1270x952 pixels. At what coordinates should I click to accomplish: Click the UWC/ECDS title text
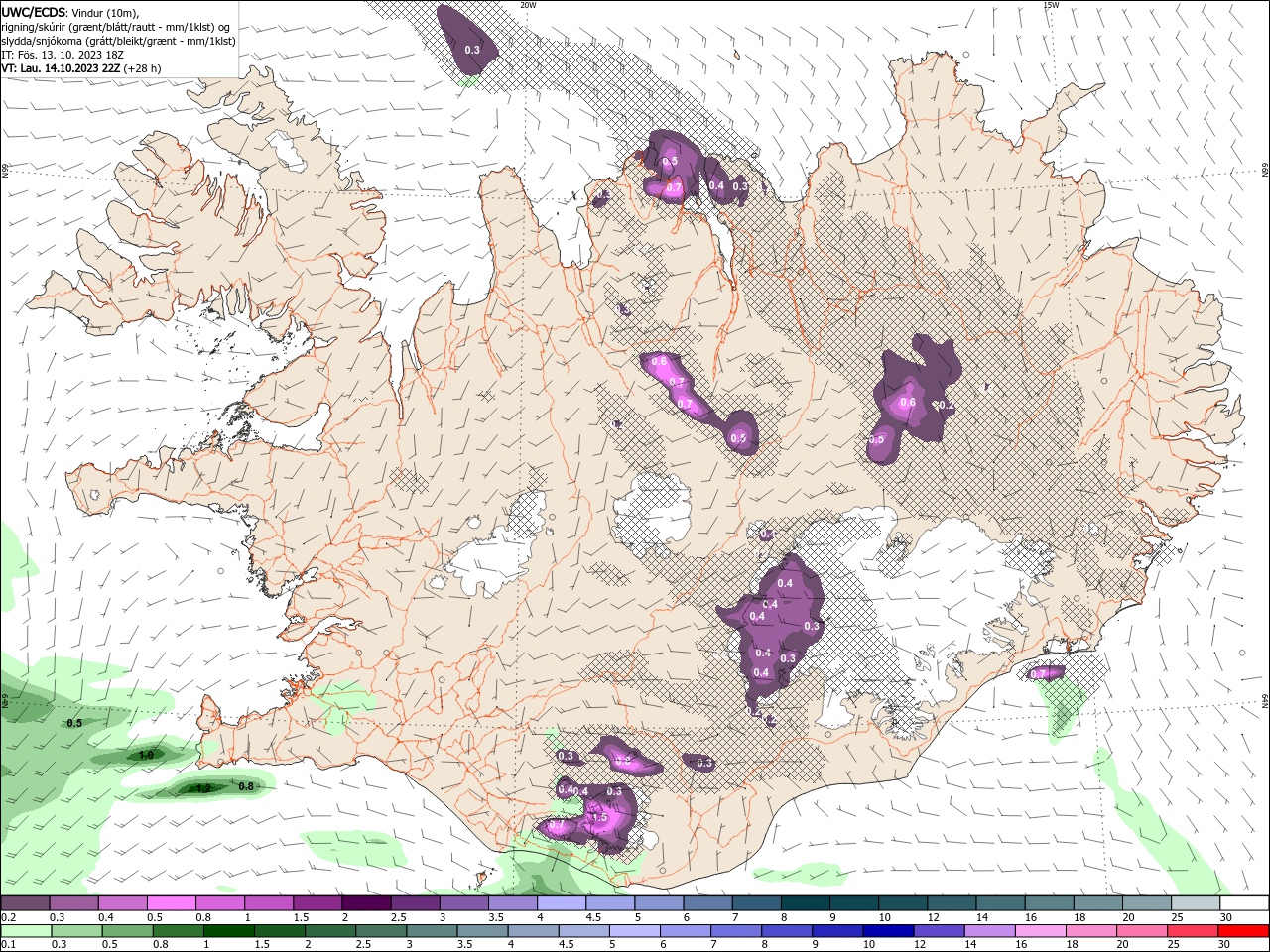coord(35,12)
